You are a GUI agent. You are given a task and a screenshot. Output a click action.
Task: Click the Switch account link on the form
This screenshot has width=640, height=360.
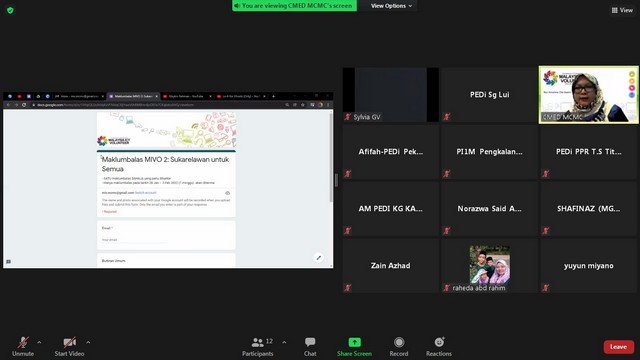click(146, 193)
